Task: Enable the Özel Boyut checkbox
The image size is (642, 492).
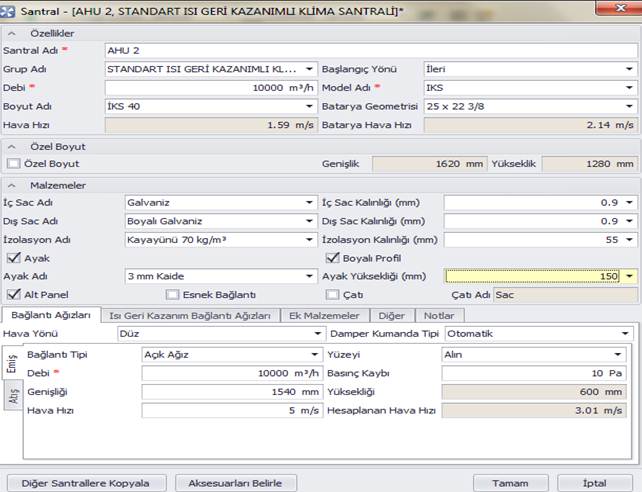Action: point(13,163)
